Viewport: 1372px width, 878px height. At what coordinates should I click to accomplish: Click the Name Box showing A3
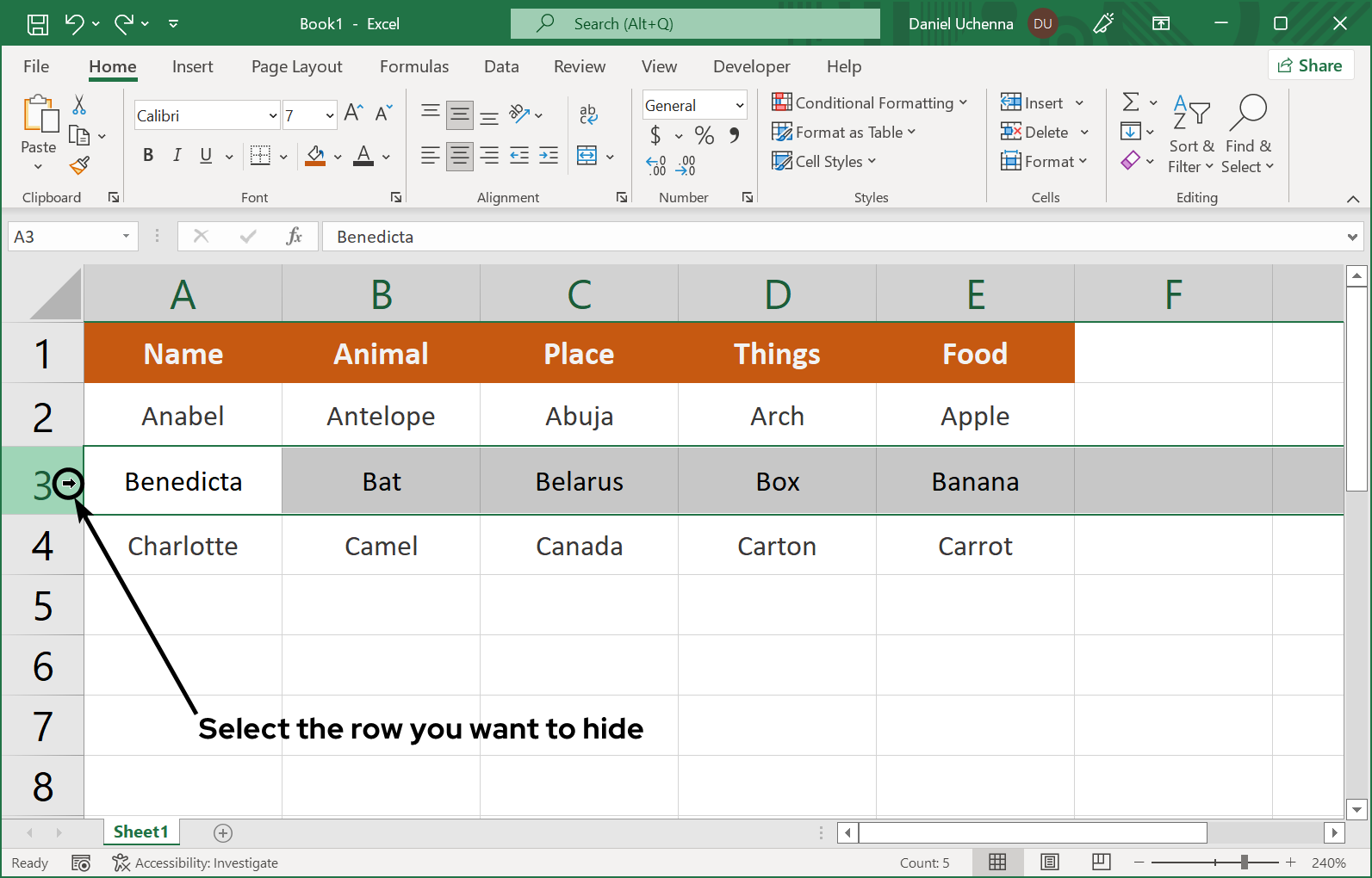[x=65, y=237]
